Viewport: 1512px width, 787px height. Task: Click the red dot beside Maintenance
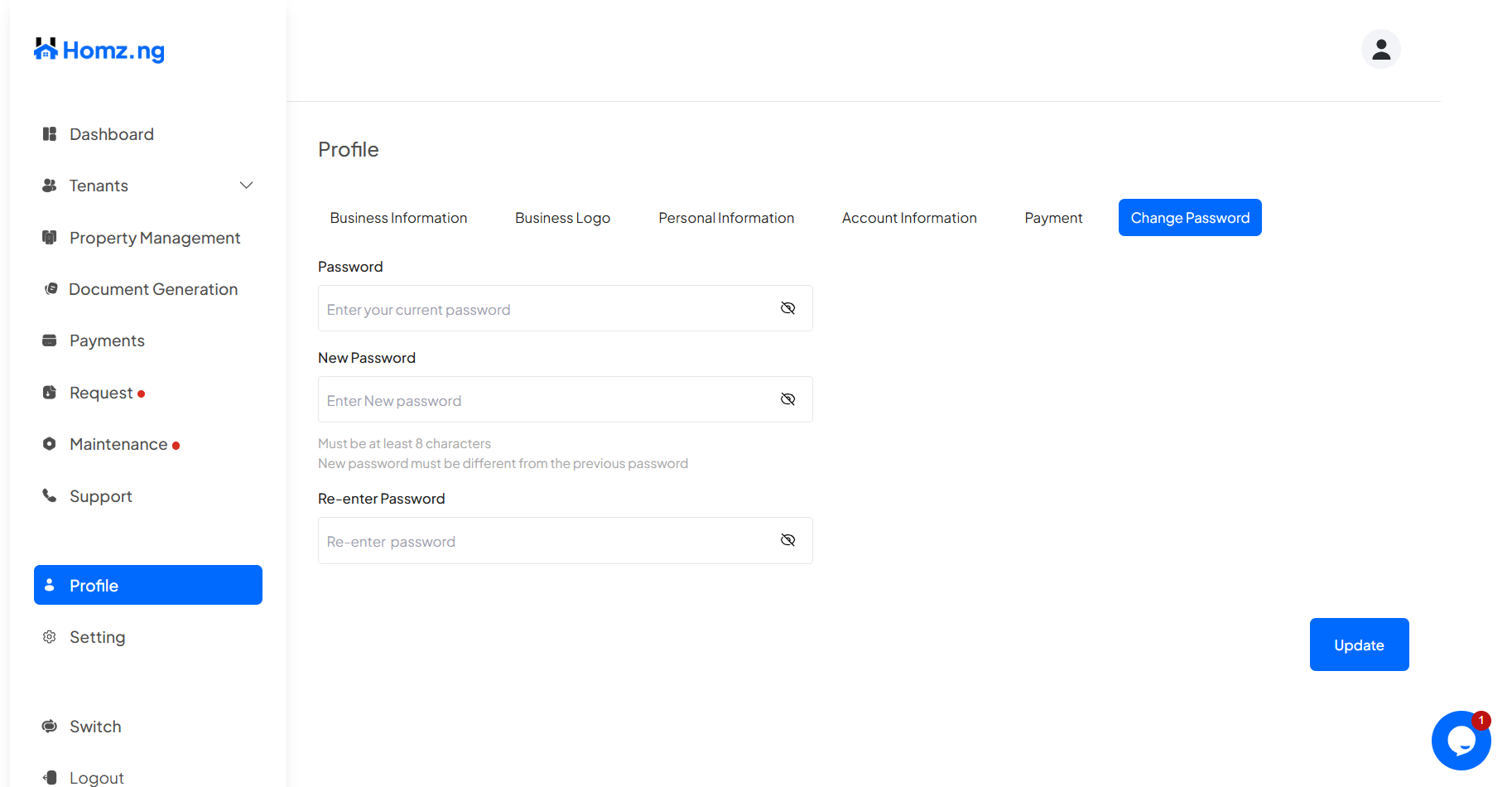coord(176,446)
